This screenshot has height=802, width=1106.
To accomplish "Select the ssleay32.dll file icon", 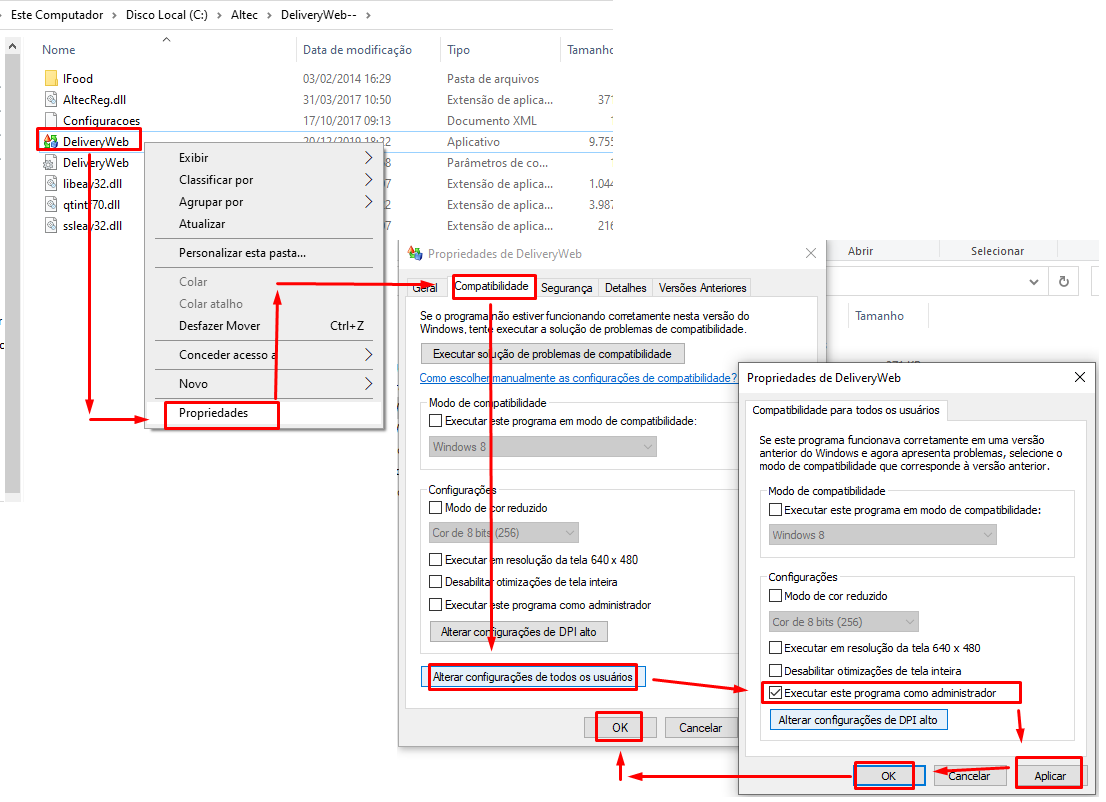I will point(51,226).
